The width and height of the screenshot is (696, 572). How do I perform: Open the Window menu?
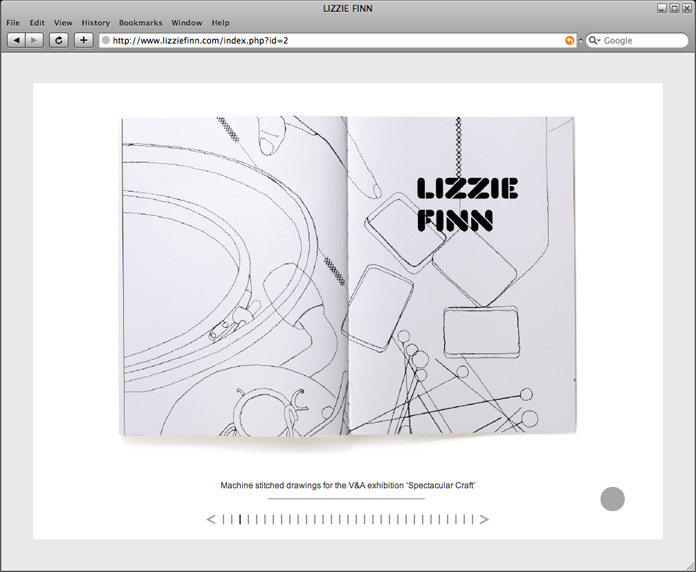click(x=186, y=23)
